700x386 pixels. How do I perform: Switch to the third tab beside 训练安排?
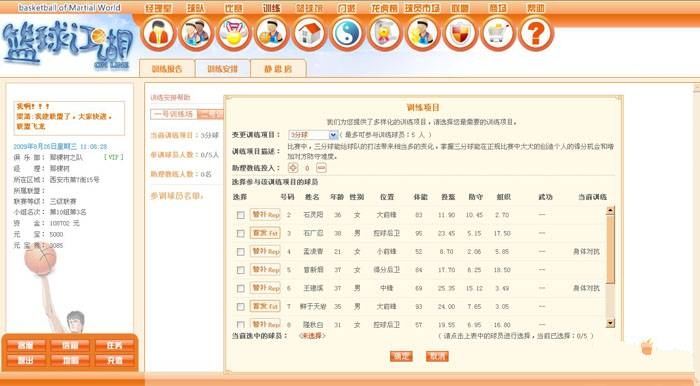[278, 69]
